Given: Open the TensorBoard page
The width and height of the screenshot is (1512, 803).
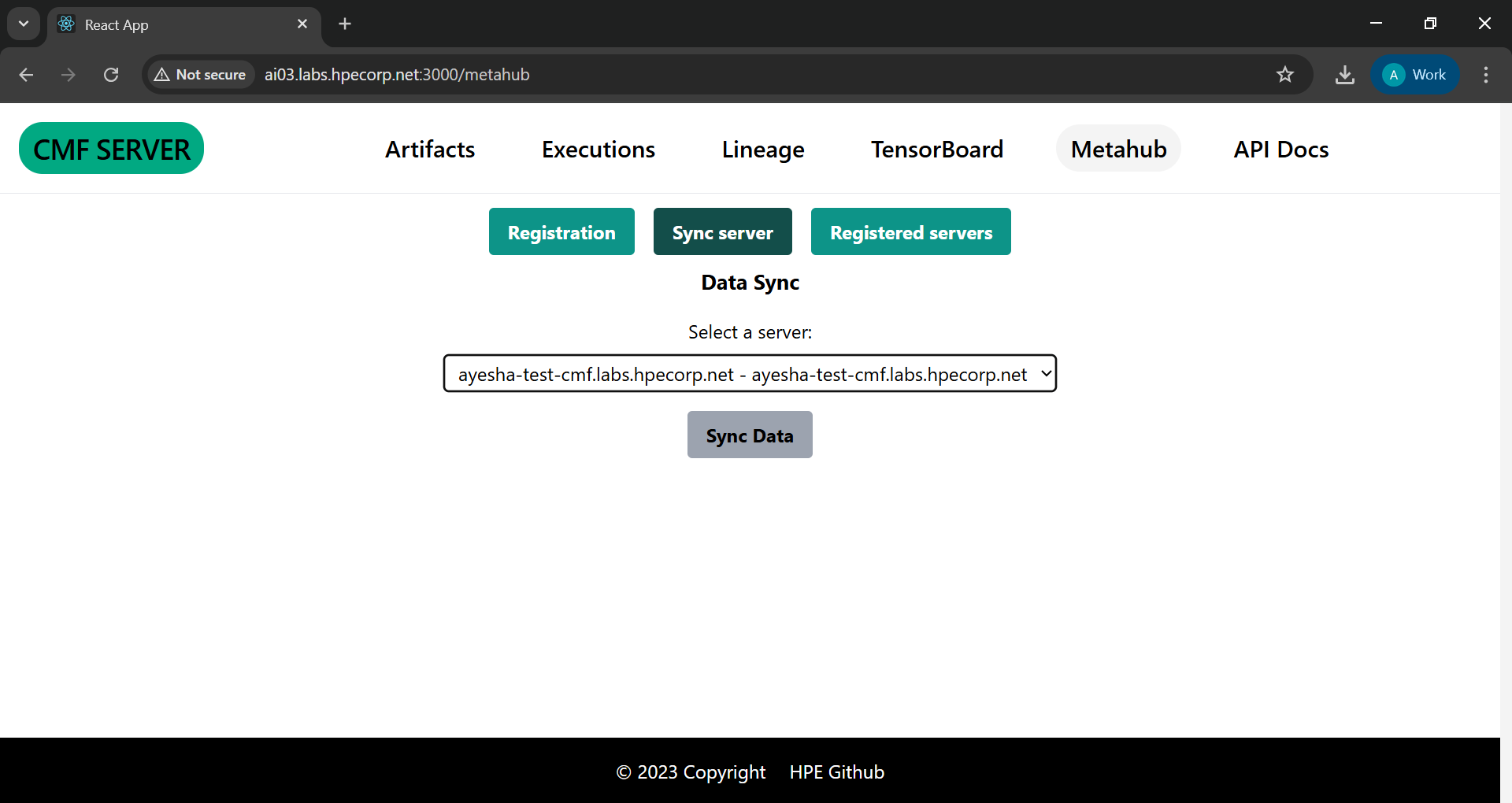Looking at the screenshot, I should pos(937,149).
